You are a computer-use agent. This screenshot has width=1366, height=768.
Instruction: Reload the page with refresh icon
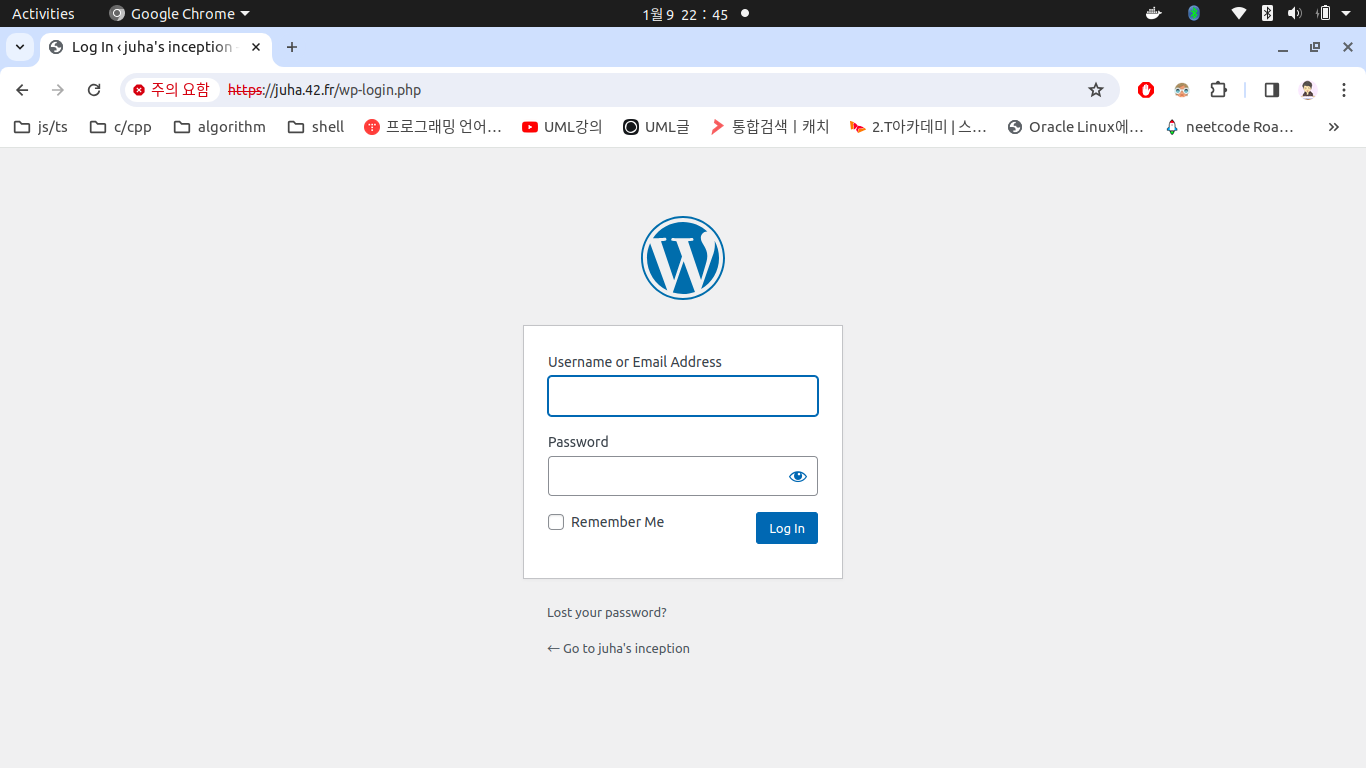click(94, 90)
